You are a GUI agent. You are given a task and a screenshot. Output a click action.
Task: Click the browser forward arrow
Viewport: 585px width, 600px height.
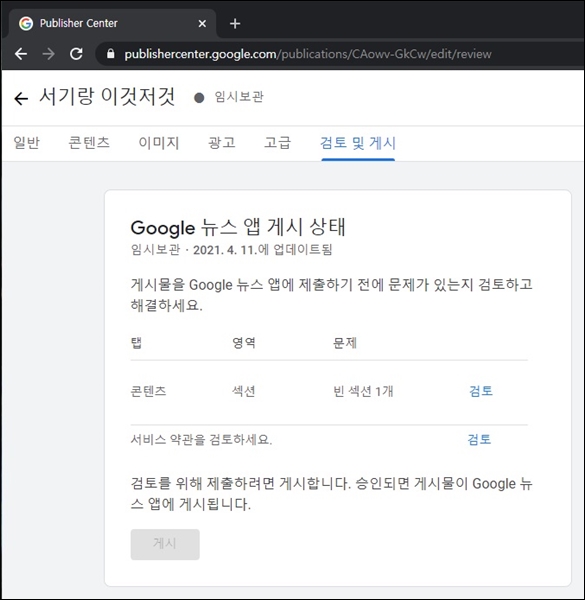pos(49,54)
